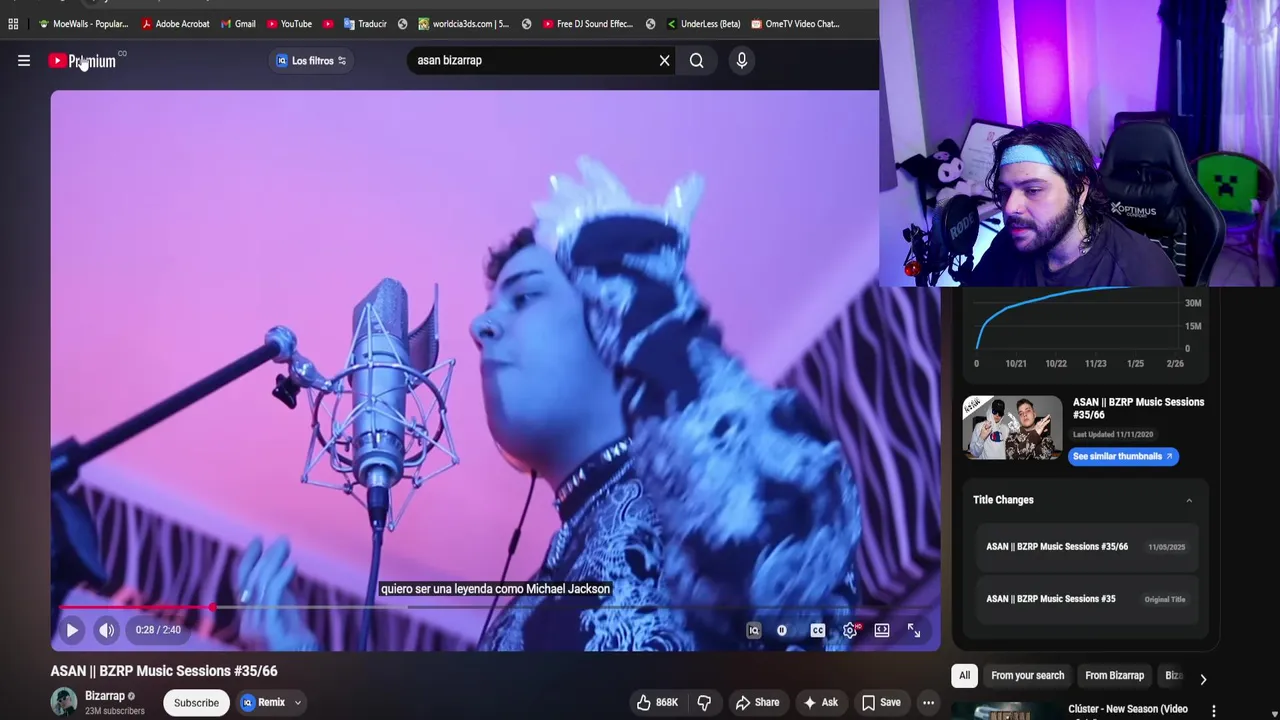Open the Bizarrap channel avatar
Screen dimensions: 1280x720
64,702
